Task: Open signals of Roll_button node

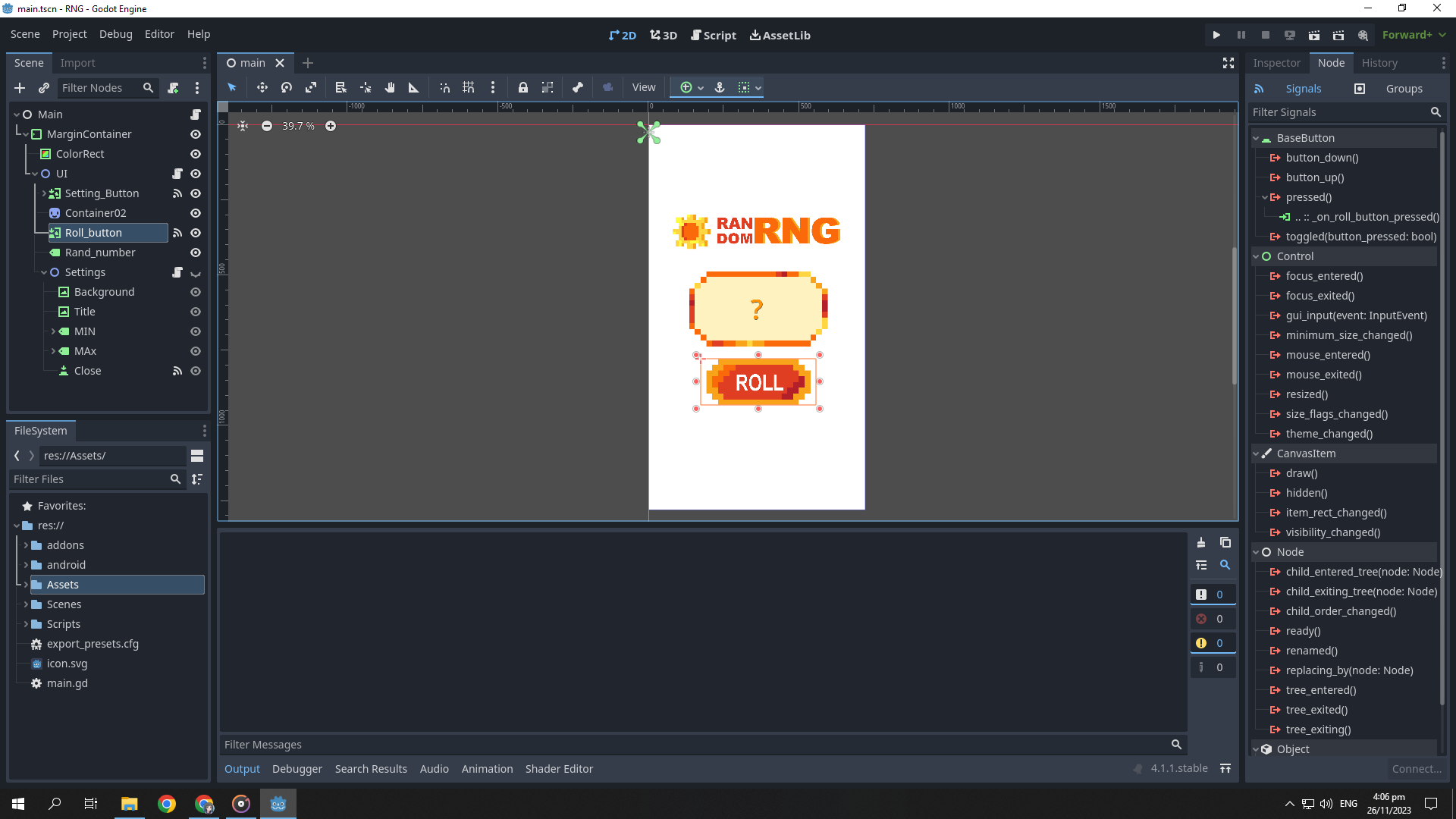Action: click(x=177, y=233)
